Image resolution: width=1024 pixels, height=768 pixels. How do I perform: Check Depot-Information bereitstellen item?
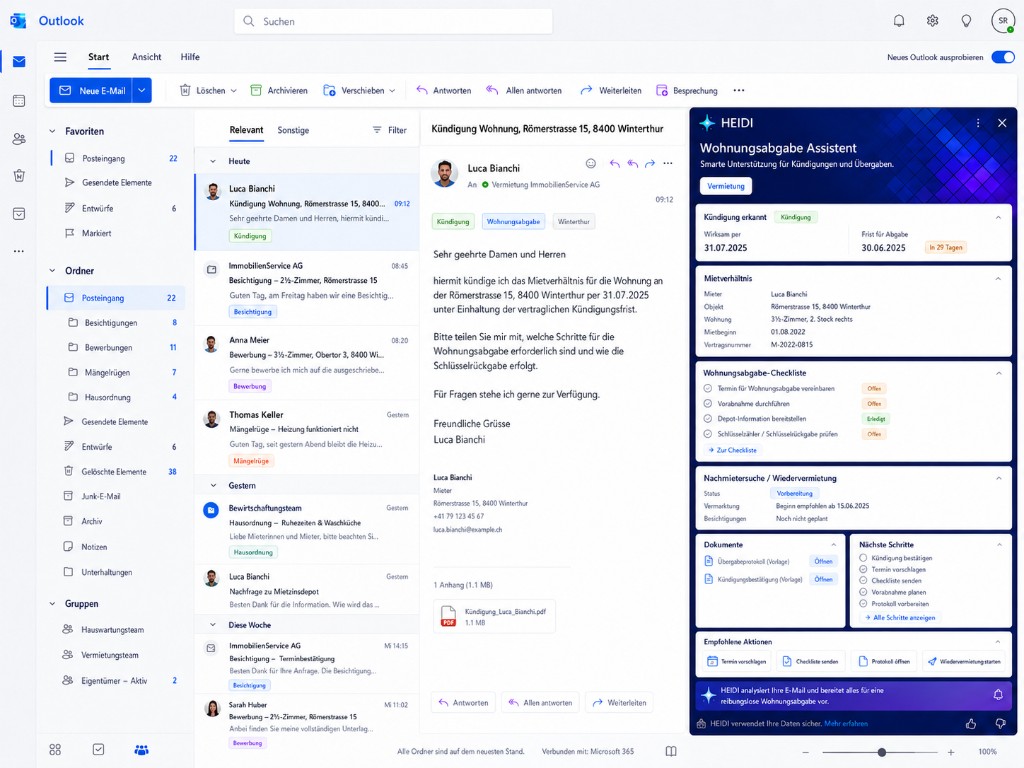pyautogui.click(x=707, y=419)
